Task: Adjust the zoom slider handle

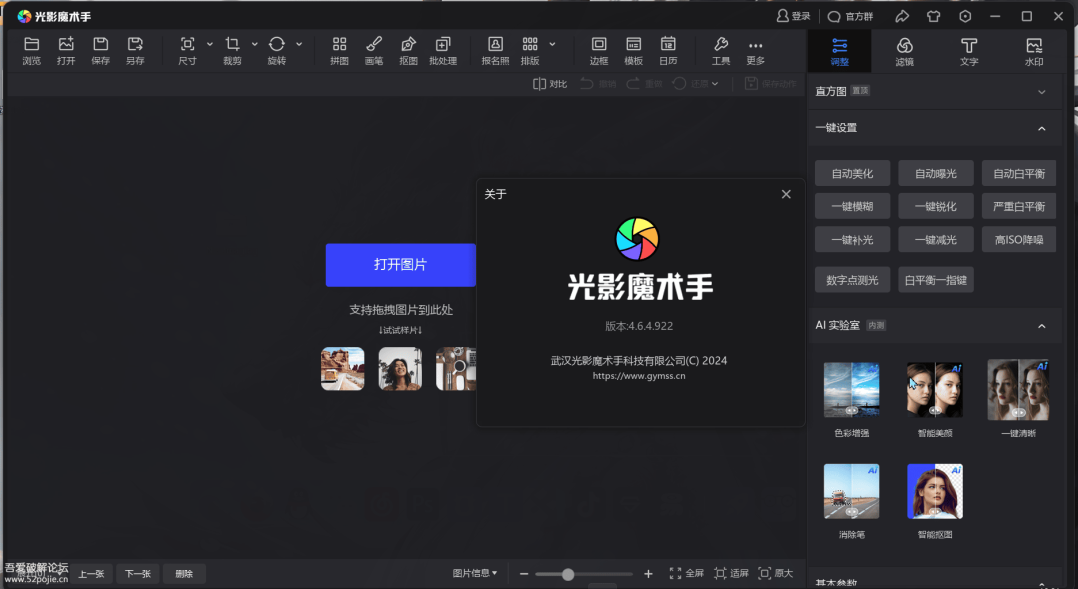Action: point(568,574)
